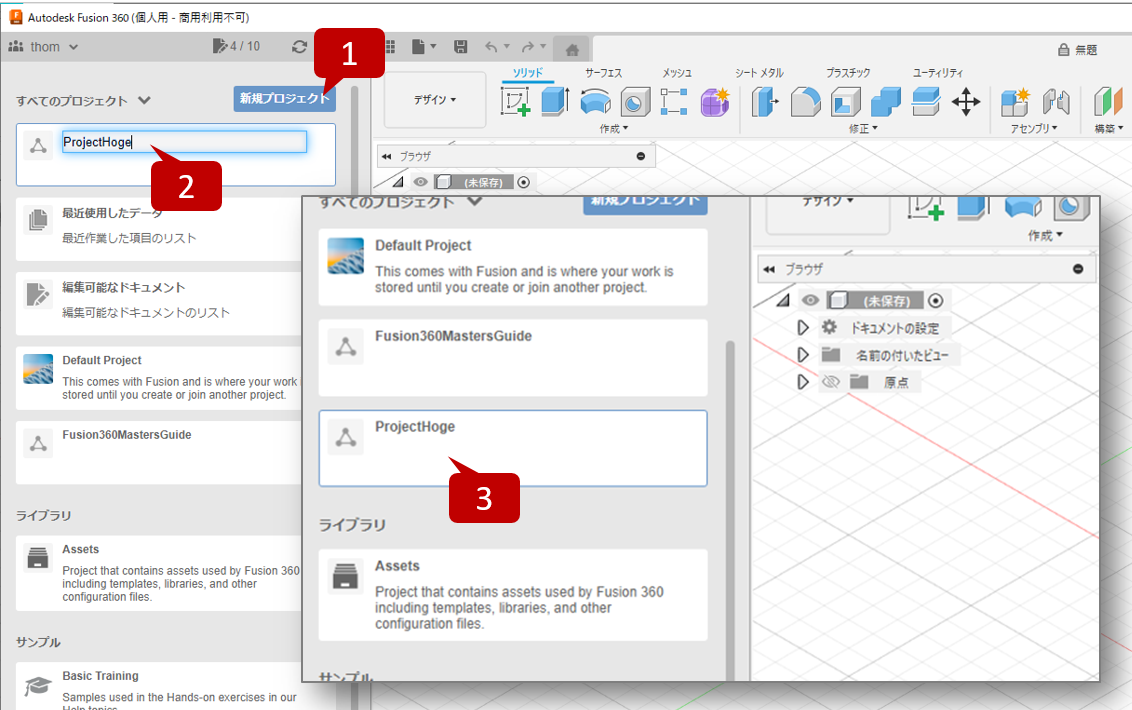
Task: Click the Save icon
Action: 460,47
